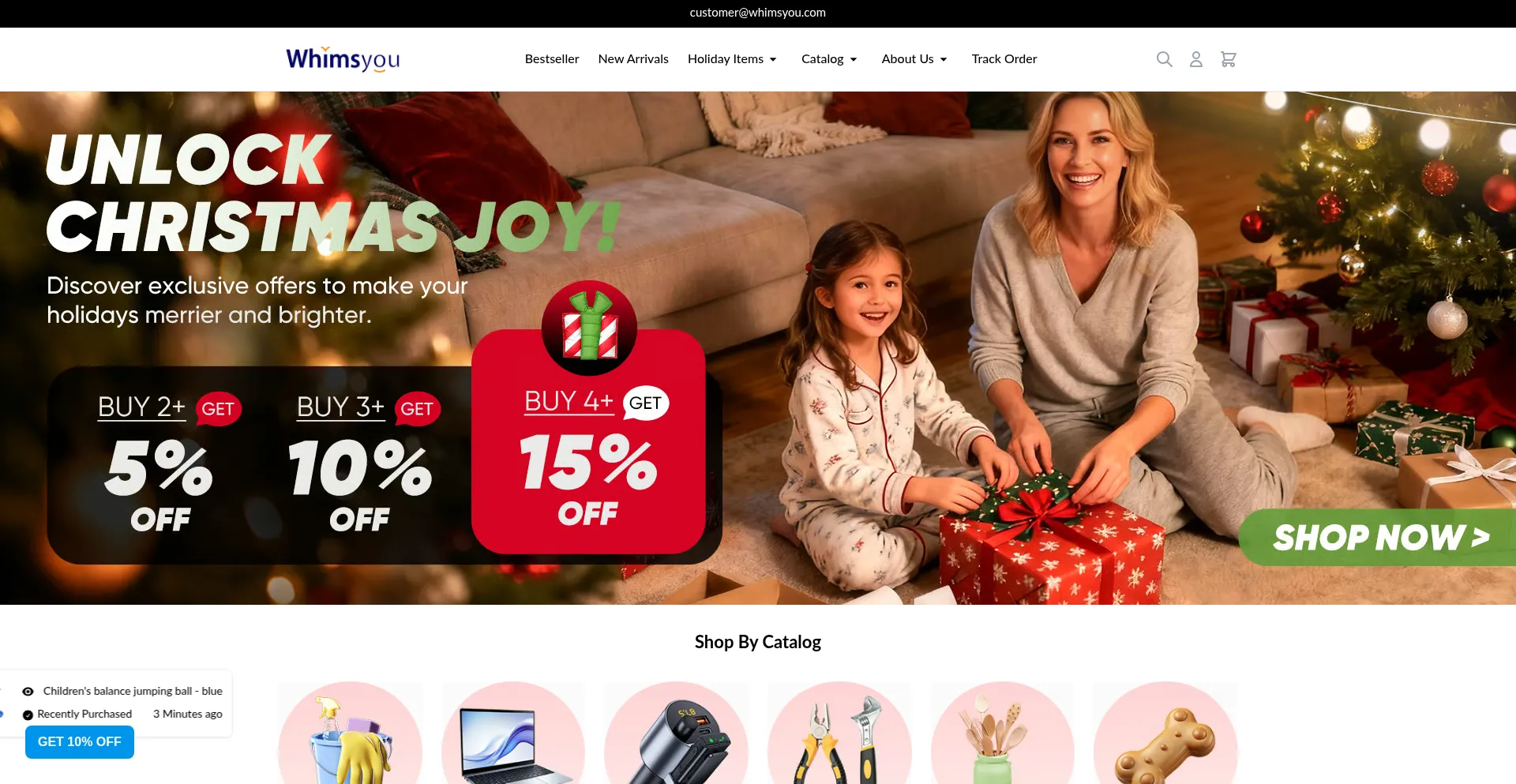This screenshot has width=1516, height=784.
Task: Select the cleaning supplies catalog icon
Action: tap(351, 733)
